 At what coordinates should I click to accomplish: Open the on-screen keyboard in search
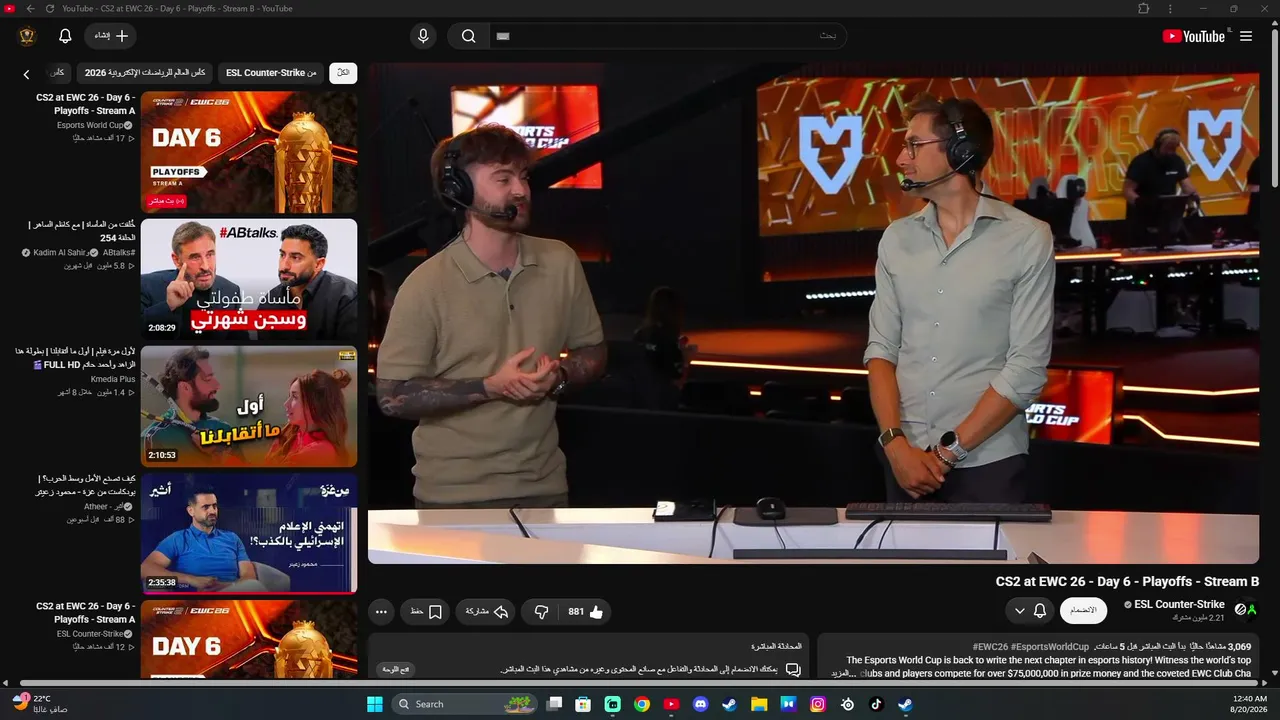coord(503,36)
